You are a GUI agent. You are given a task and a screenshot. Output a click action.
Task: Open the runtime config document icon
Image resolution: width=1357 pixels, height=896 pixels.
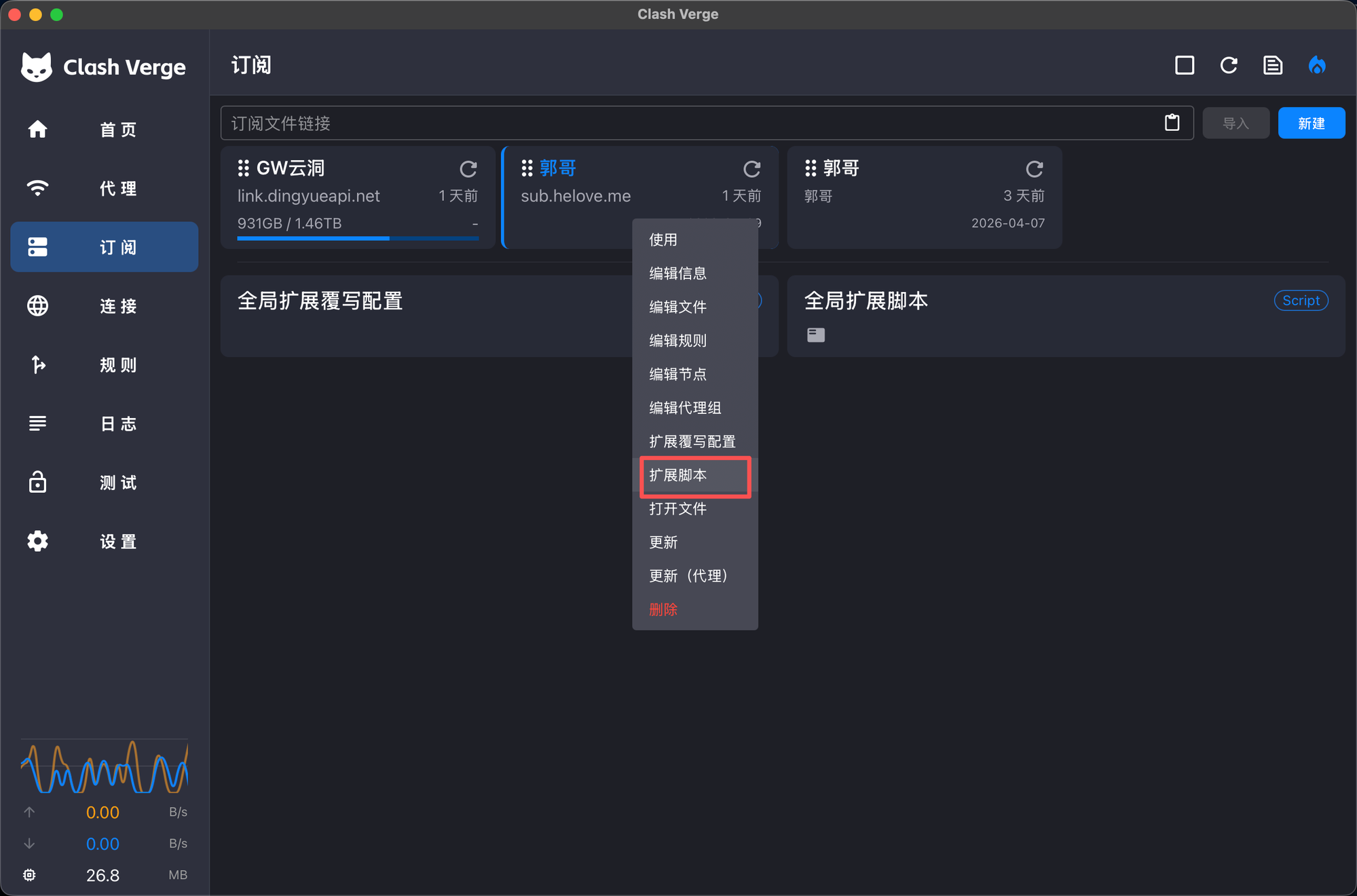pos(1273,65)
